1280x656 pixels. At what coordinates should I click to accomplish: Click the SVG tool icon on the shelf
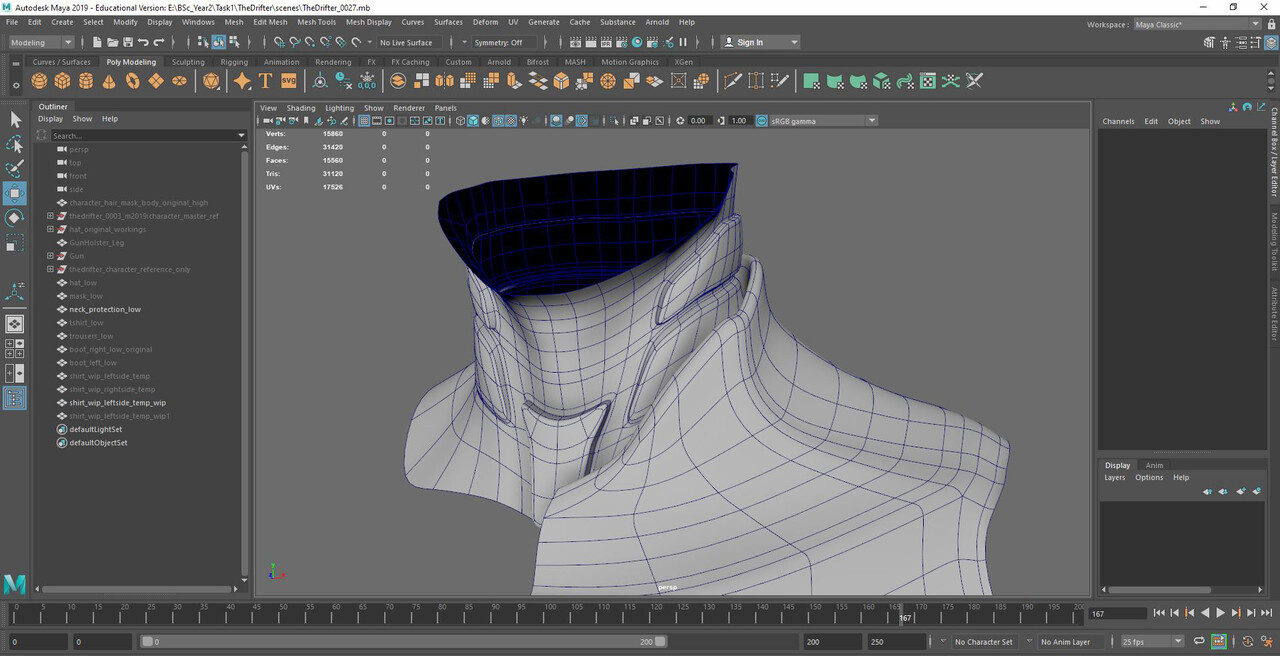click(x=289, y=80)
